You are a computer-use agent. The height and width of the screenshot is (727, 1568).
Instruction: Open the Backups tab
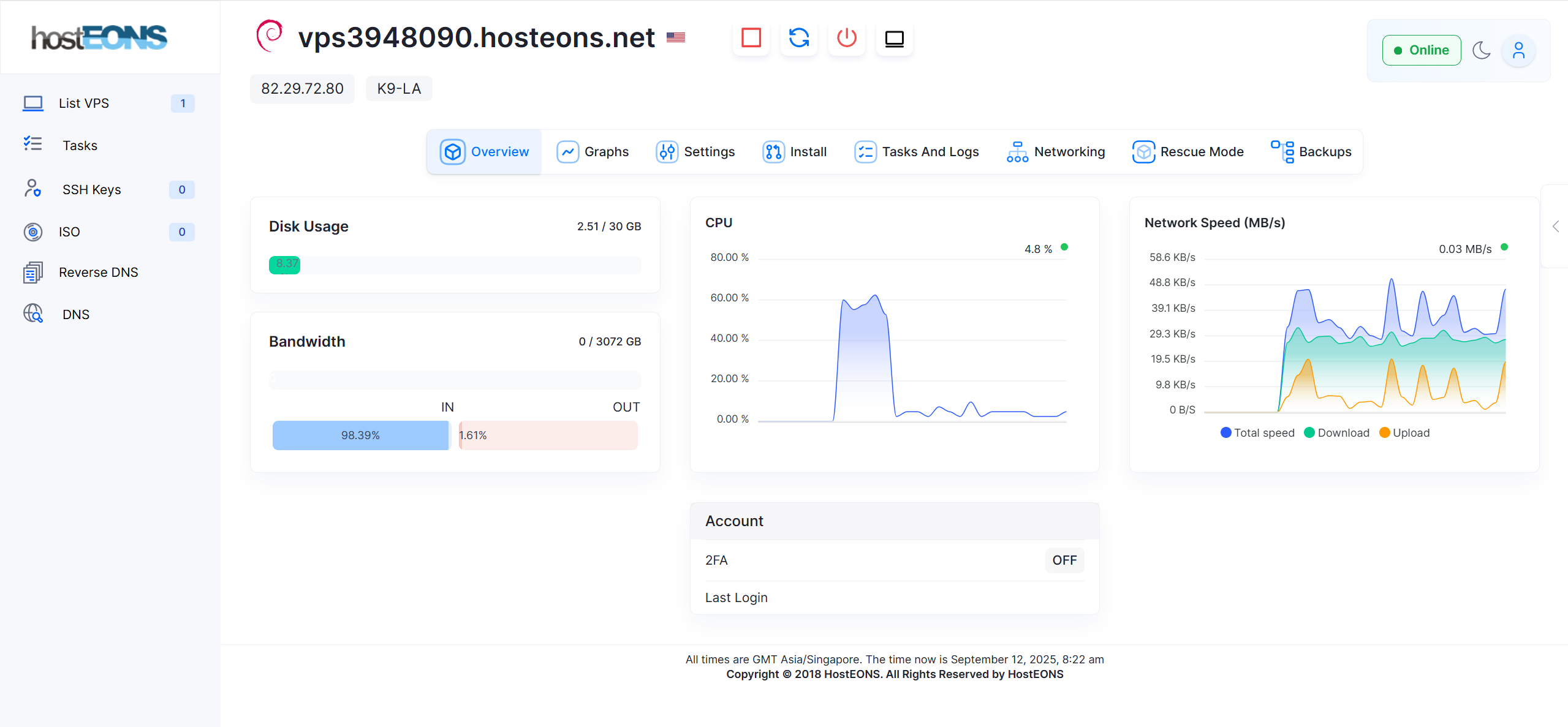(1311, 152)
